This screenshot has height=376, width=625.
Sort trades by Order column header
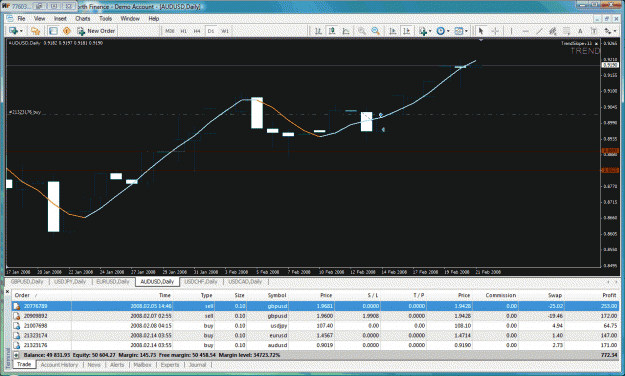[x=41, y=295]
